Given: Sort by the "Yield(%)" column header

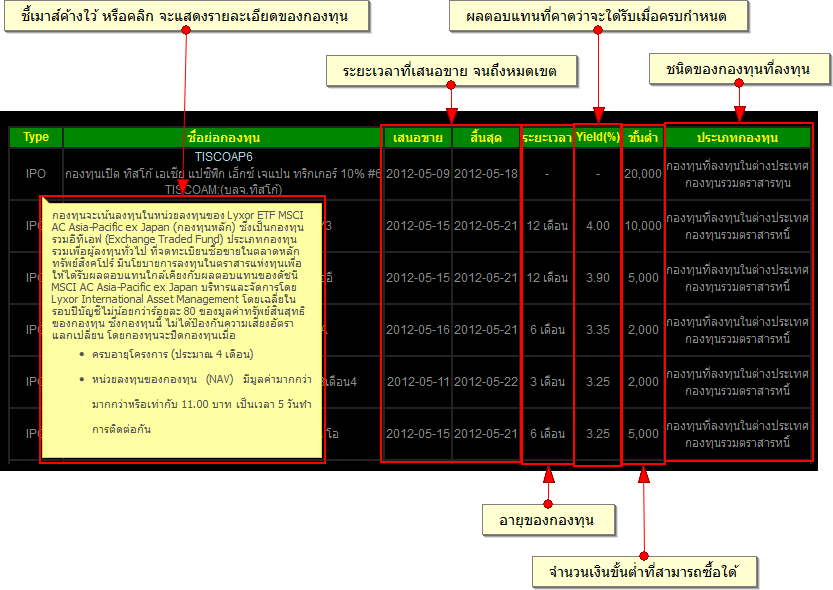Looking at the screenshot, I should coord(598,137).
